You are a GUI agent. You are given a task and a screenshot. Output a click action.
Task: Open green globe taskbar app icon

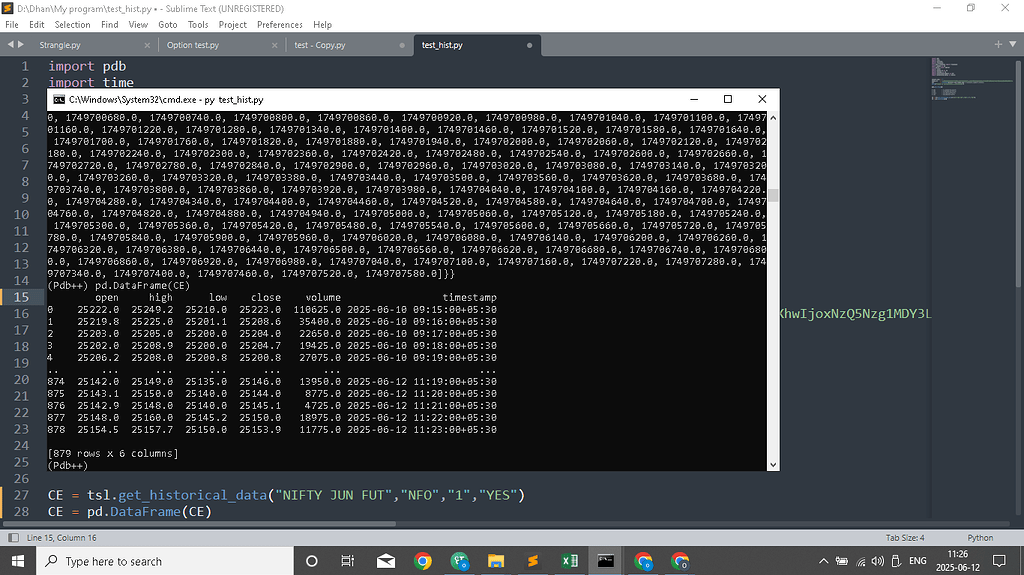point(460,561)
